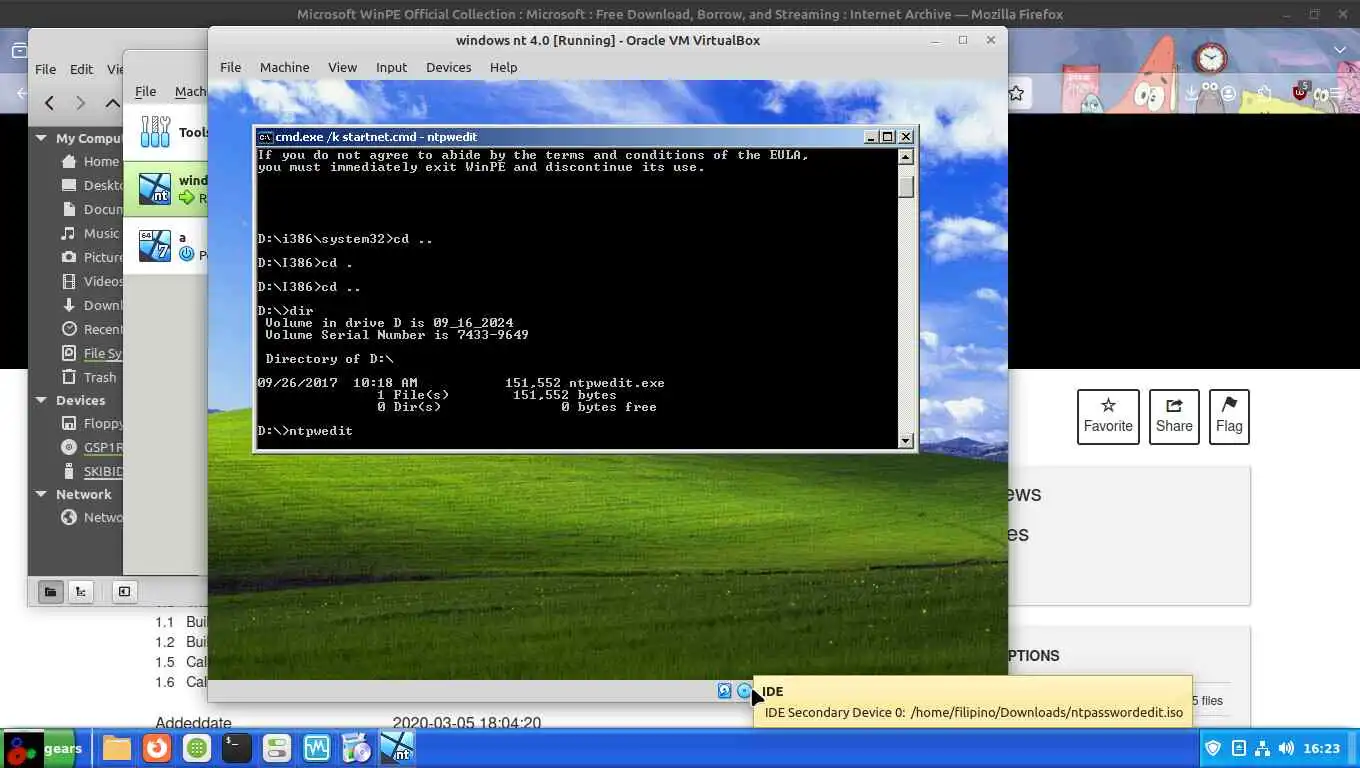The width and height of the screenshot is (1360, 768).
Task: Click the 16:23 clock
Action: coord(1322,748)
